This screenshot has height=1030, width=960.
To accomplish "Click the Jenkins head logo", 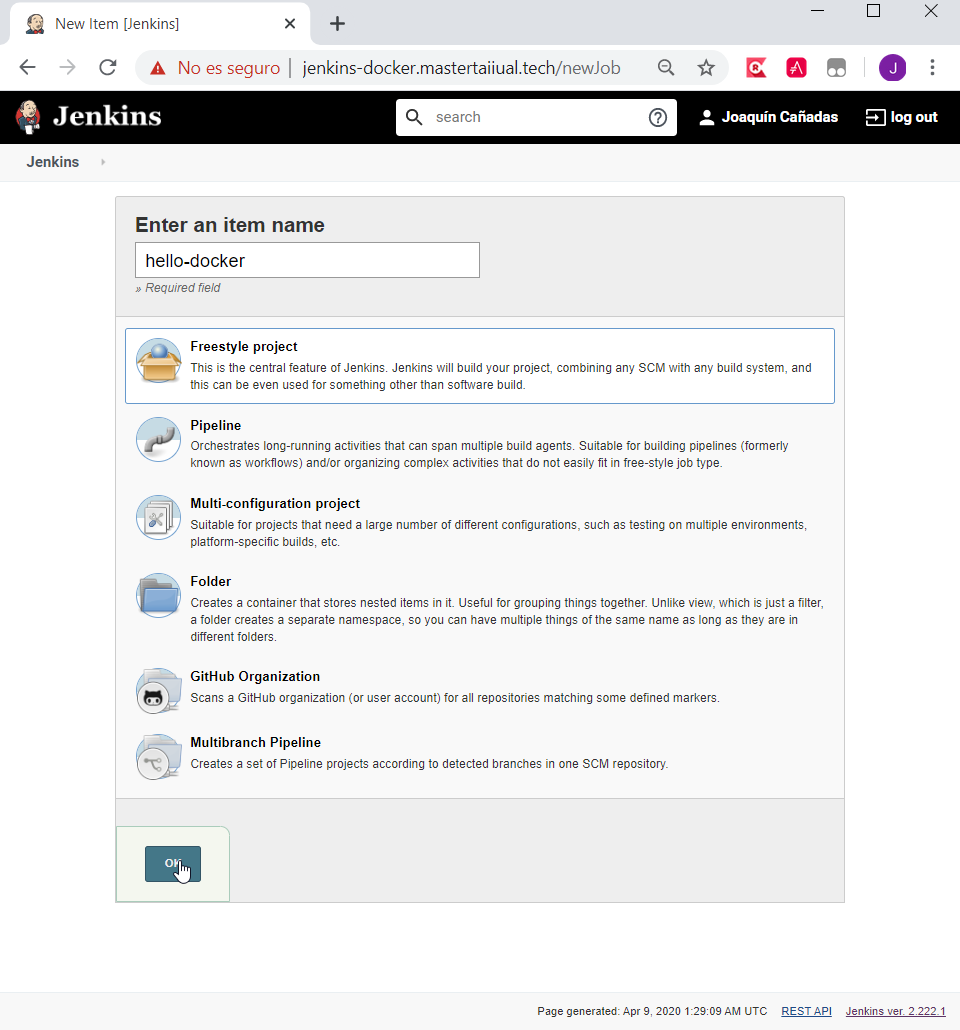I will 28,116.
